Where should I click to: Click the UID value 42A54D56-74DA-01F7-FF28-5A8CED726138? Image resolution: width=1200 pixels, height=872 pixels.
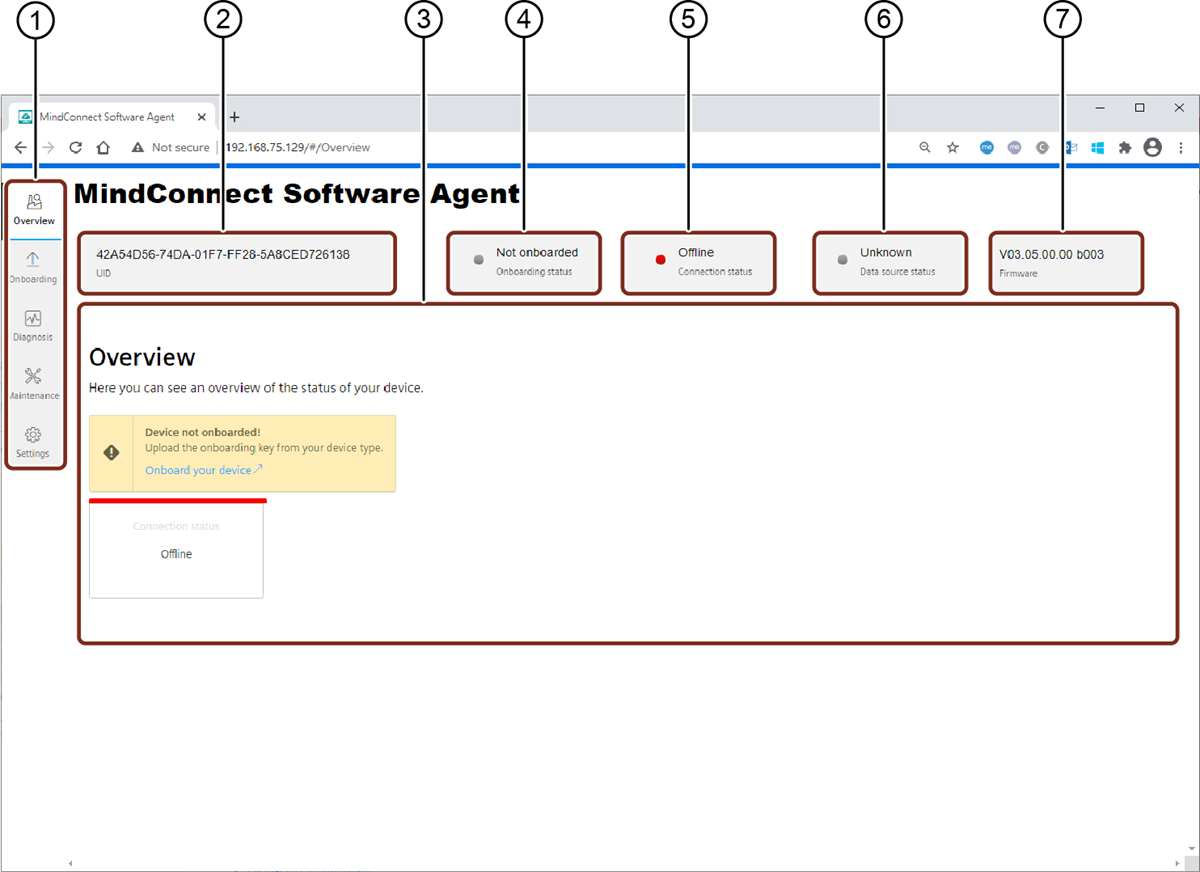(223, 255)
